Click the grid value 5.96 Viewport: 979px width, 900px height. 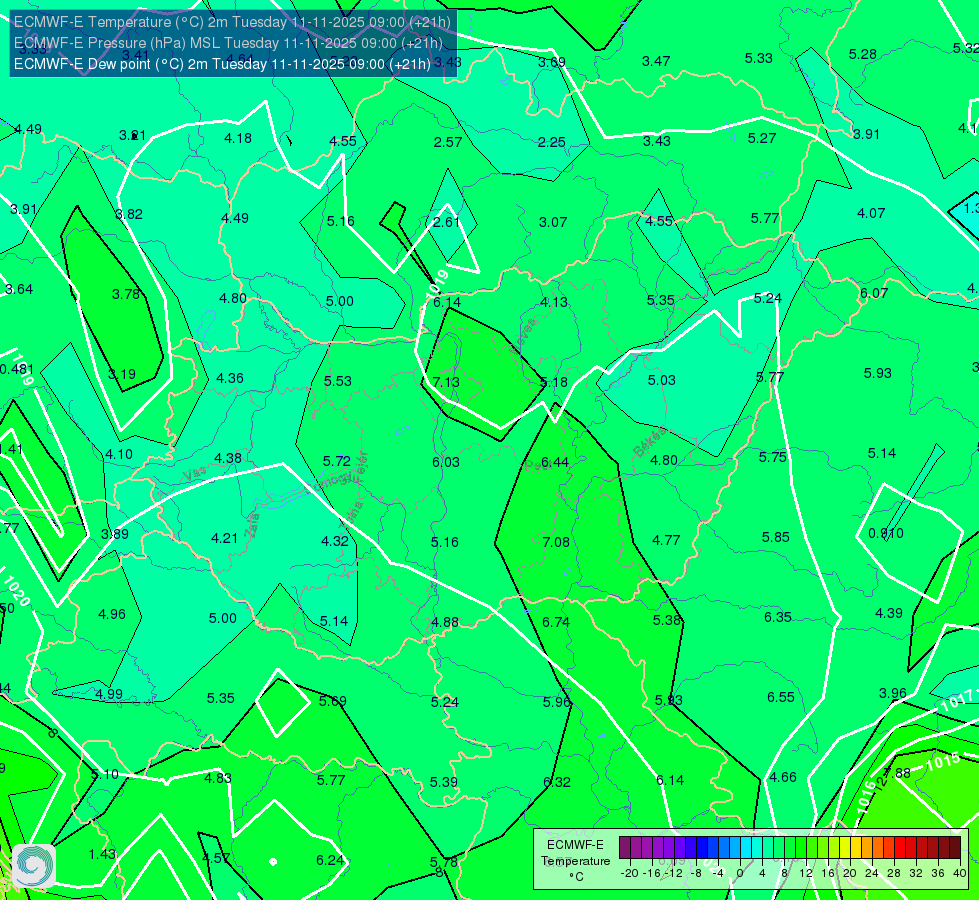coord(557,702)
